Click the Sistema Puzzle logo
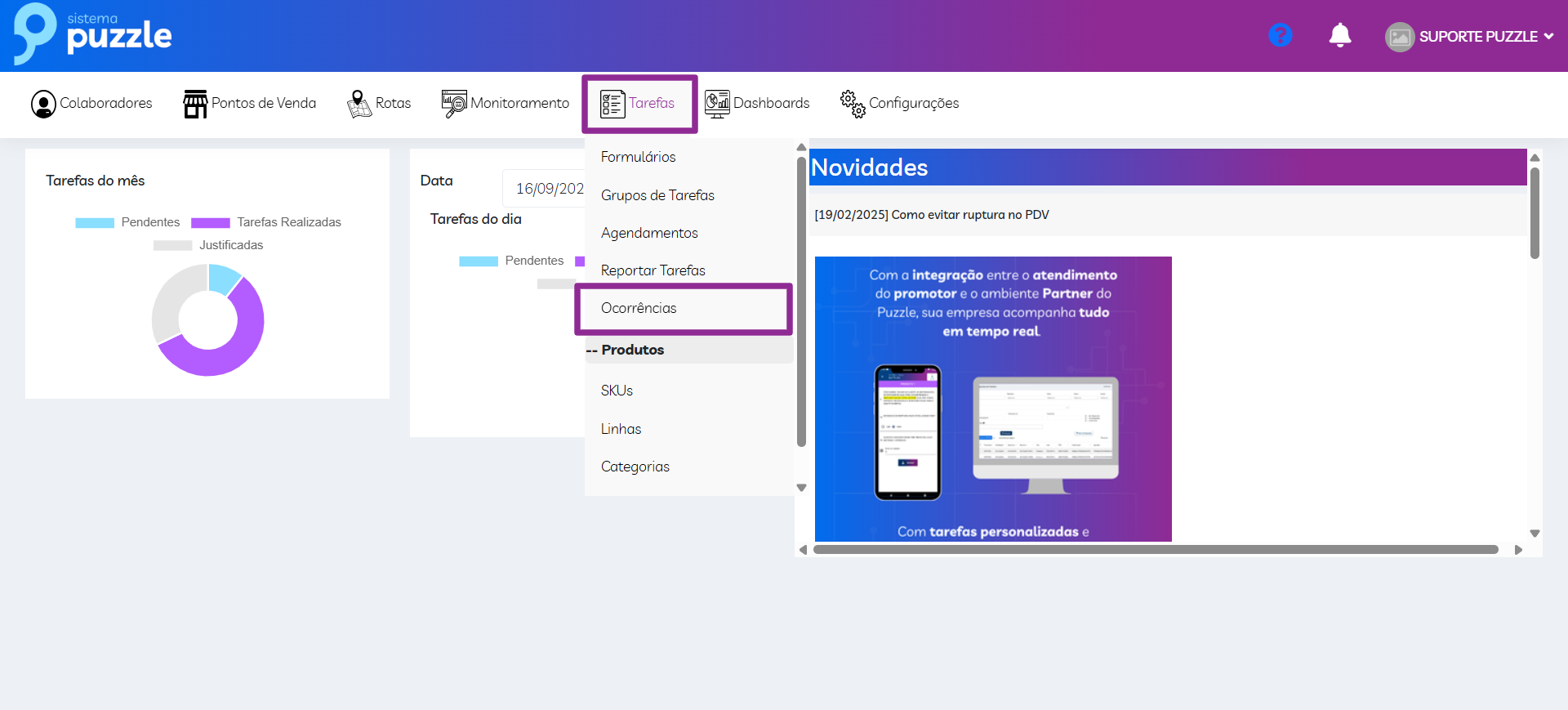This screenshot has width=1568, height=710. 92,34
